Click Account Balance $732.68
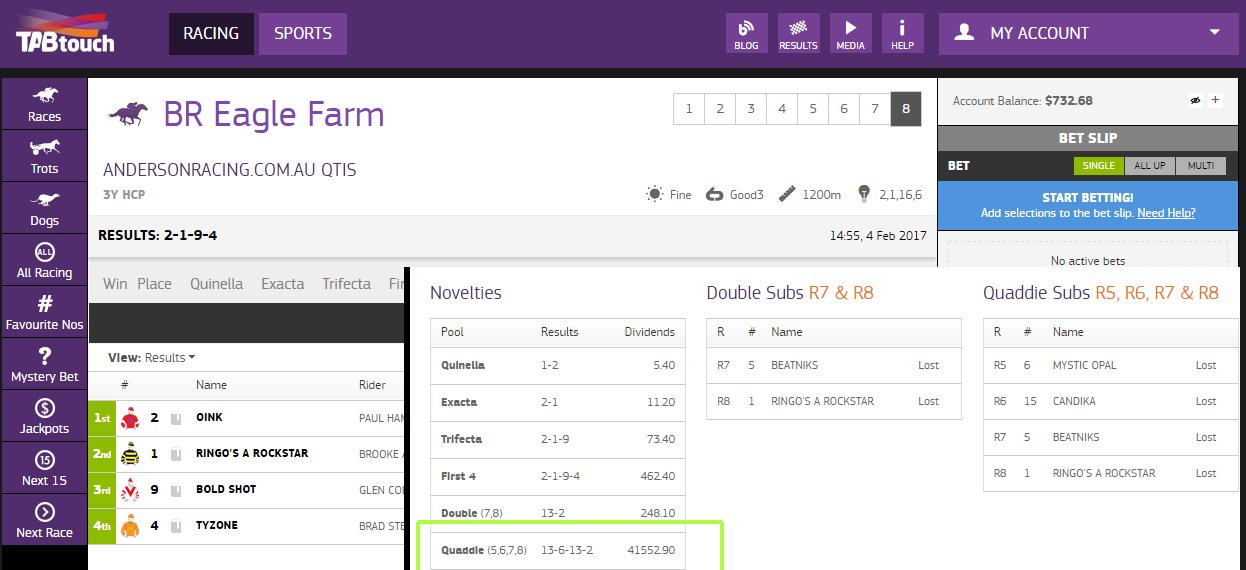1246x570 pixels. click(x=1022, y=101)
